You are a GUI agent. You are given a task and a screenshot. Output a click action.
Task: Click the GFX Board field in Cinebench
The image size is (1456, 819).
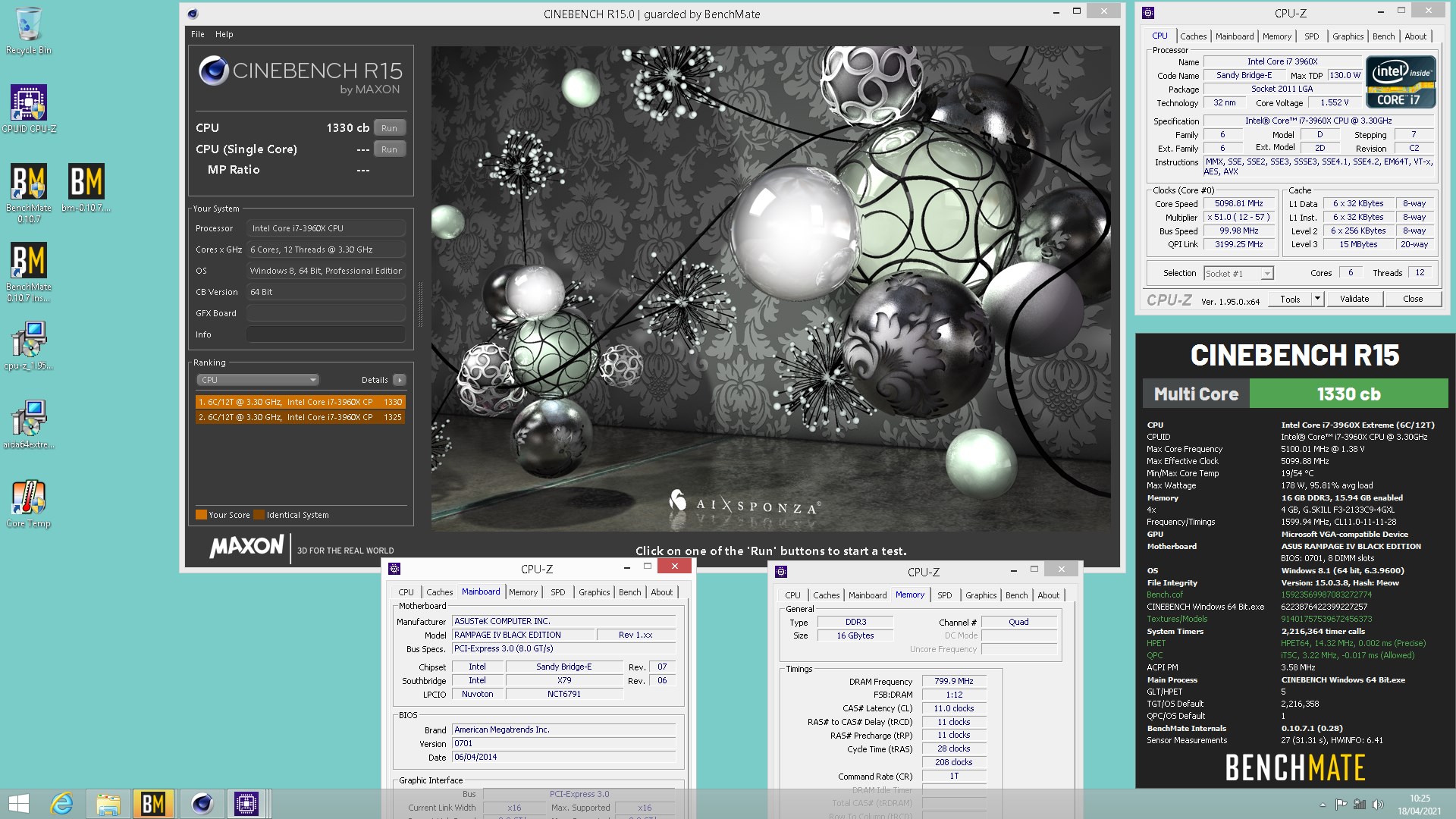tap(325, 313)
